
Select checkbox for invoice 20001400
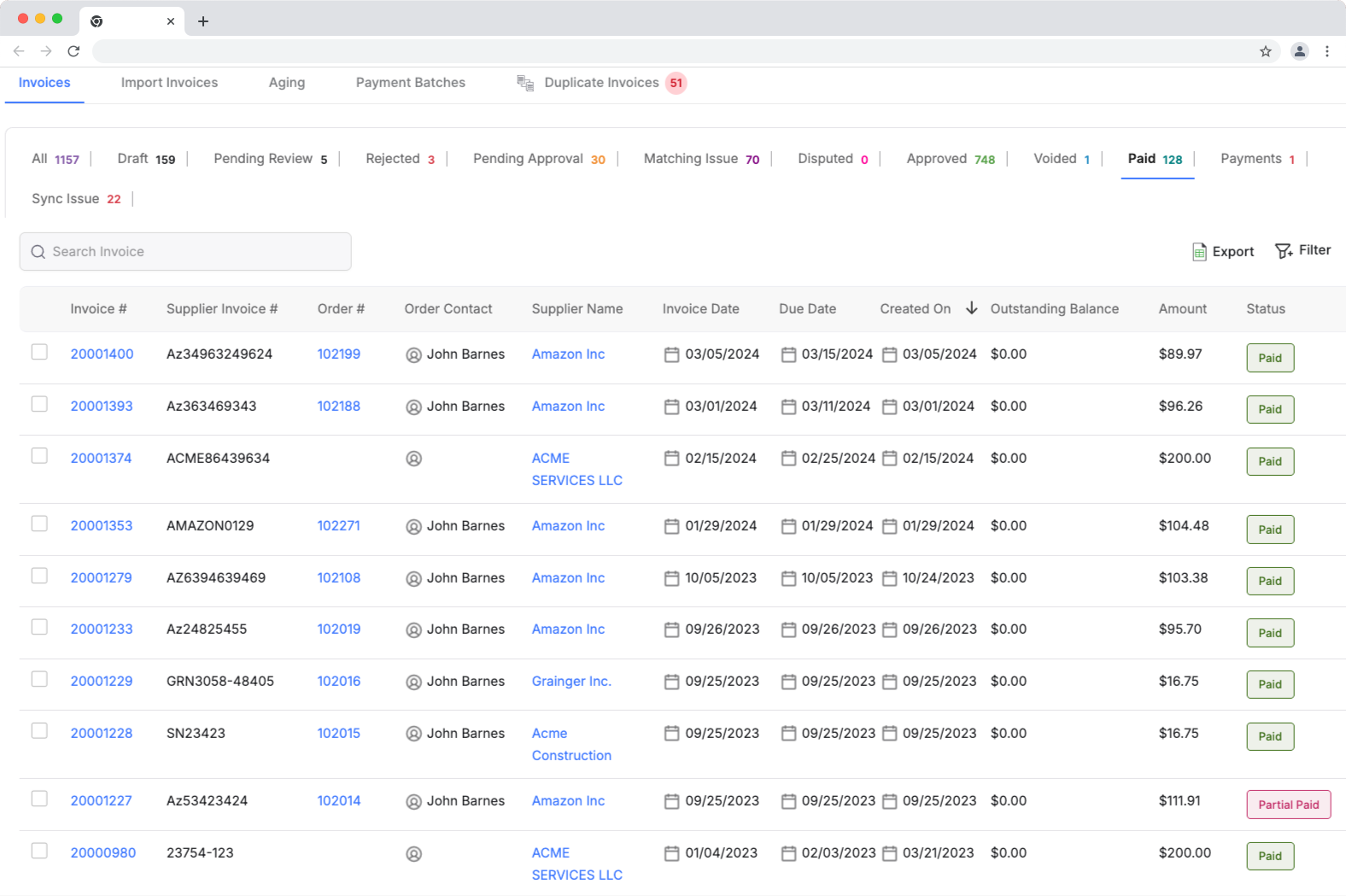pyautogui.click(x=39, y=352)
